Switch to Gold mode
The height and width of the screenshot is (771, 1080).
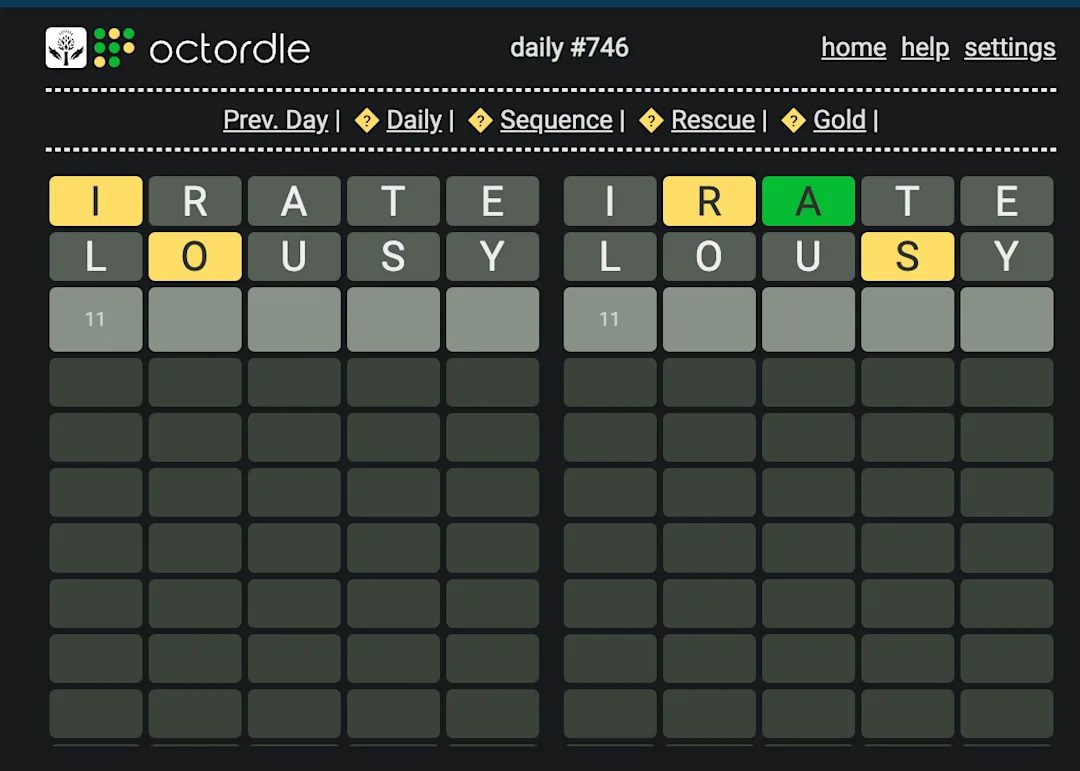839,120
